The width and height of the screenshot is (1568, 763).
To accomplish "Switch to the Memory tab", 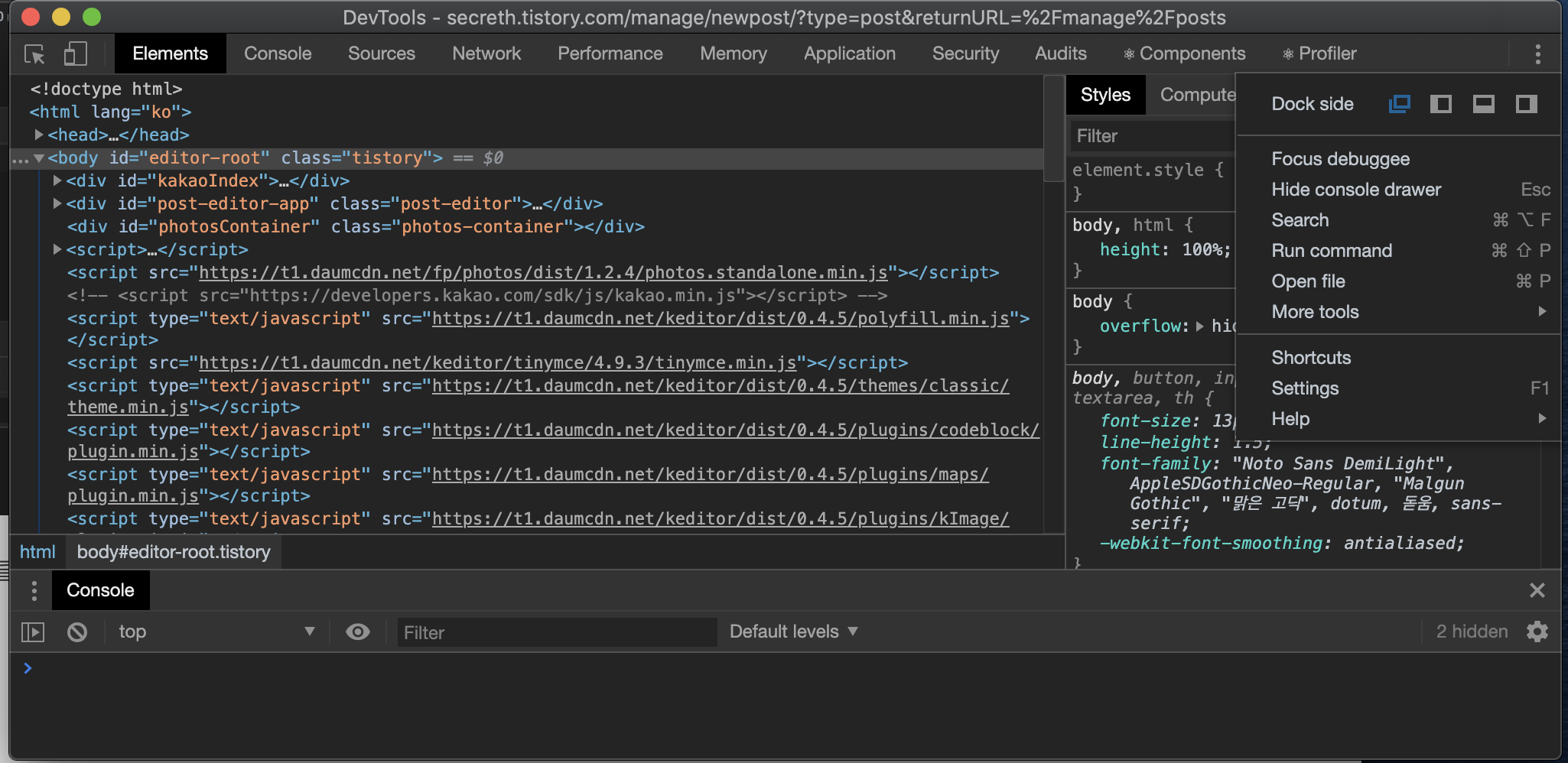I will tap(734, 54).
